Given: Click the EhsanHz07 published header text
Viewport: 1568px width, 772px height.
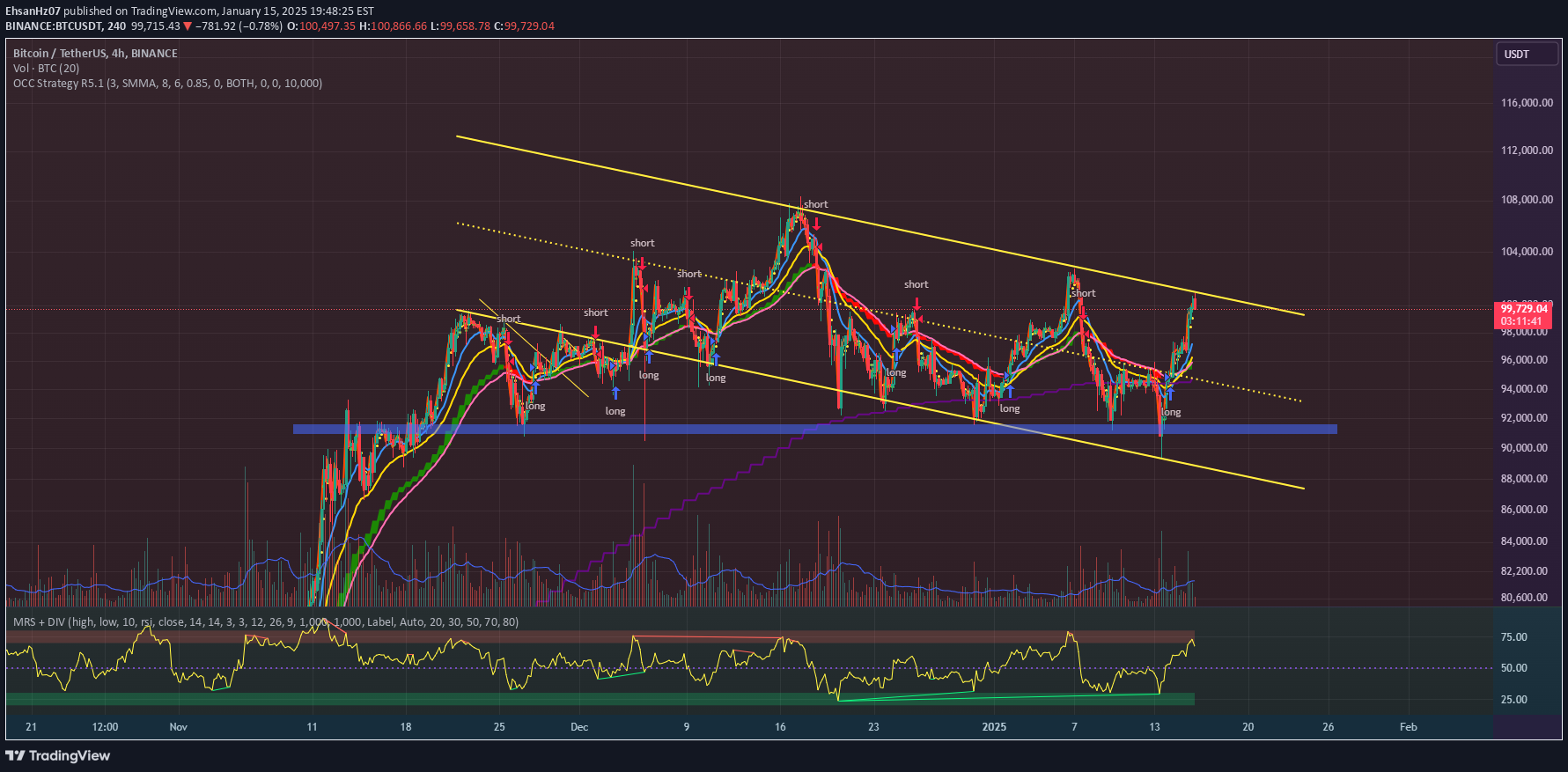Looking at the screenshot, I should [189, 11].
